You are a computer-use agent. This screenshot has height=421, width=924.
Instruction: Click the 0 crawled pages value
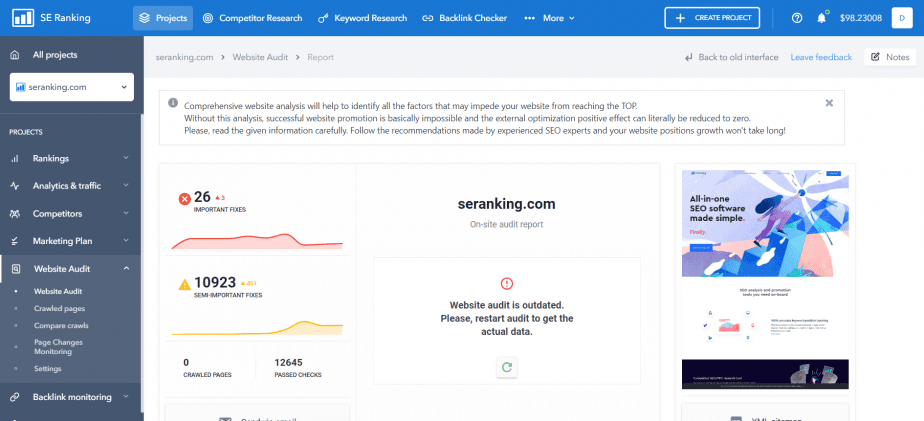[x=186, y=363]
